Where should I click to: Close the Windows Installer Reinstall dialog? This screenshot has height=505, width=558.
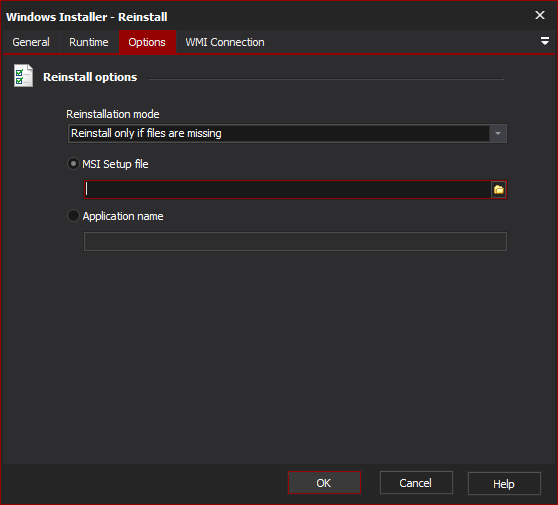pyautogui.click(x=540, y=15)
